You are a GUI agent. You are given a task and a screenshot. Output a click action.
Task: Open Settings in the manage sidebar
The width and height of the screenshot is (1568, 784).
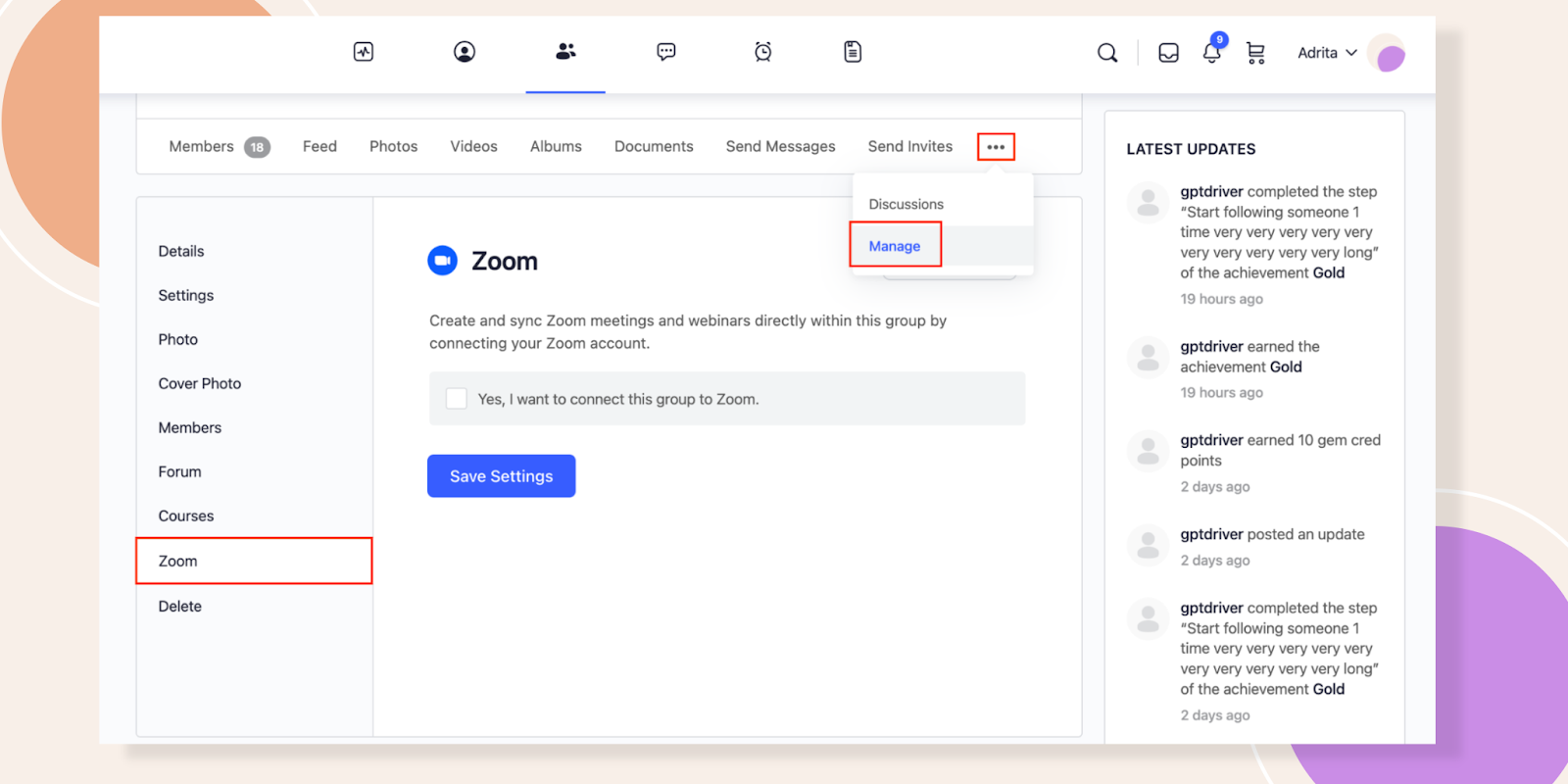click(x=186, y=295)
